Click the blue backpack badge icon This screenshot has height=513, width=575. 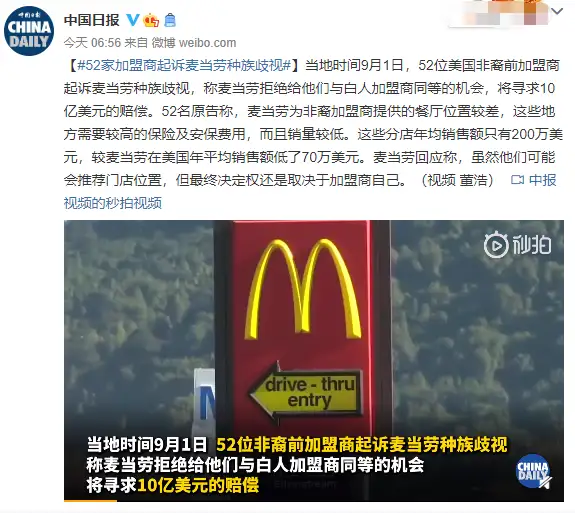(170, 20)
